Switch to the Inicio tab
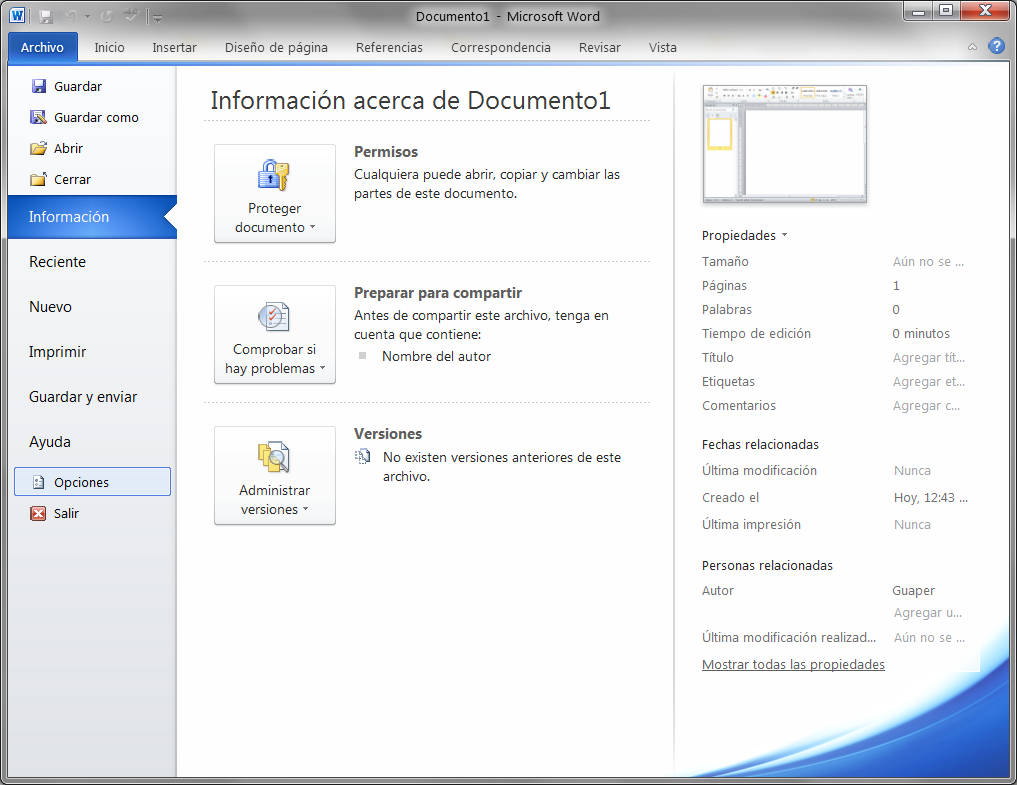This screenshot has width=1017, height=785. pos(109,47)
